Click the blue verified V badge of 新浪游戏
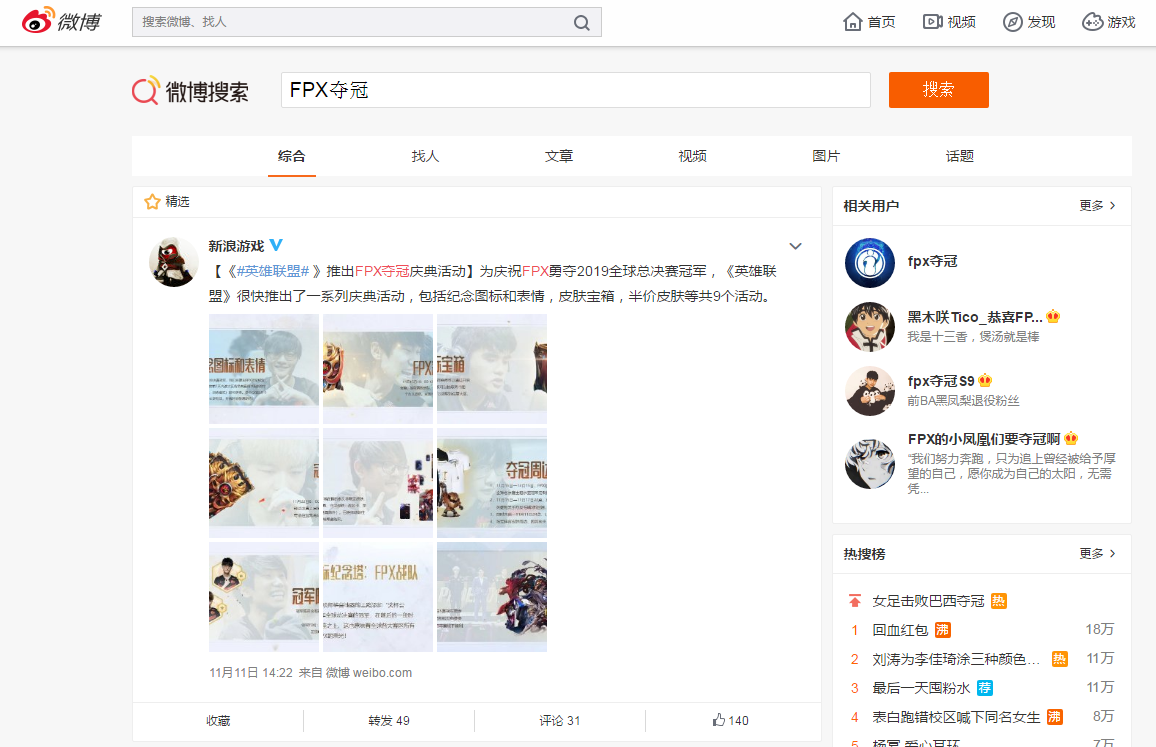This screenshot has width=1156, height=747. (x=276, y=245)
